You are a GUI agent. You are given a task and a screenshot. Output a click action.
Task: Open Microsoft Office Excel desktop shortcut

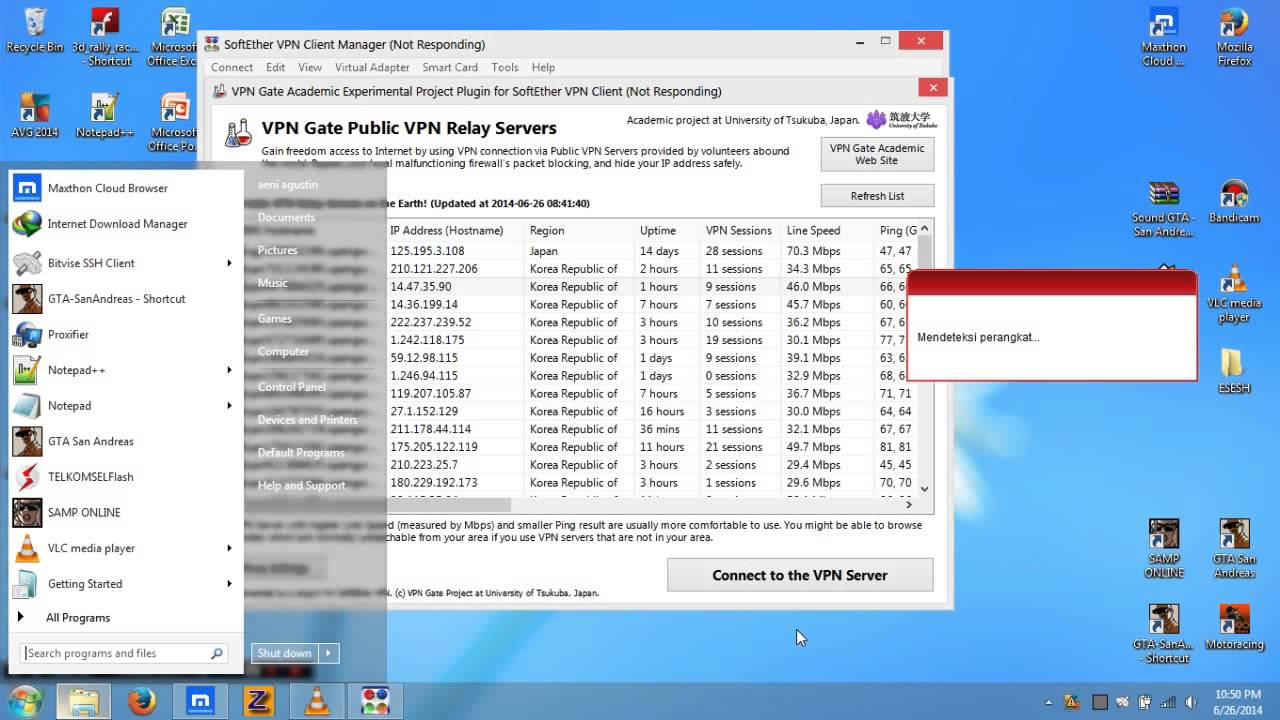173,37
